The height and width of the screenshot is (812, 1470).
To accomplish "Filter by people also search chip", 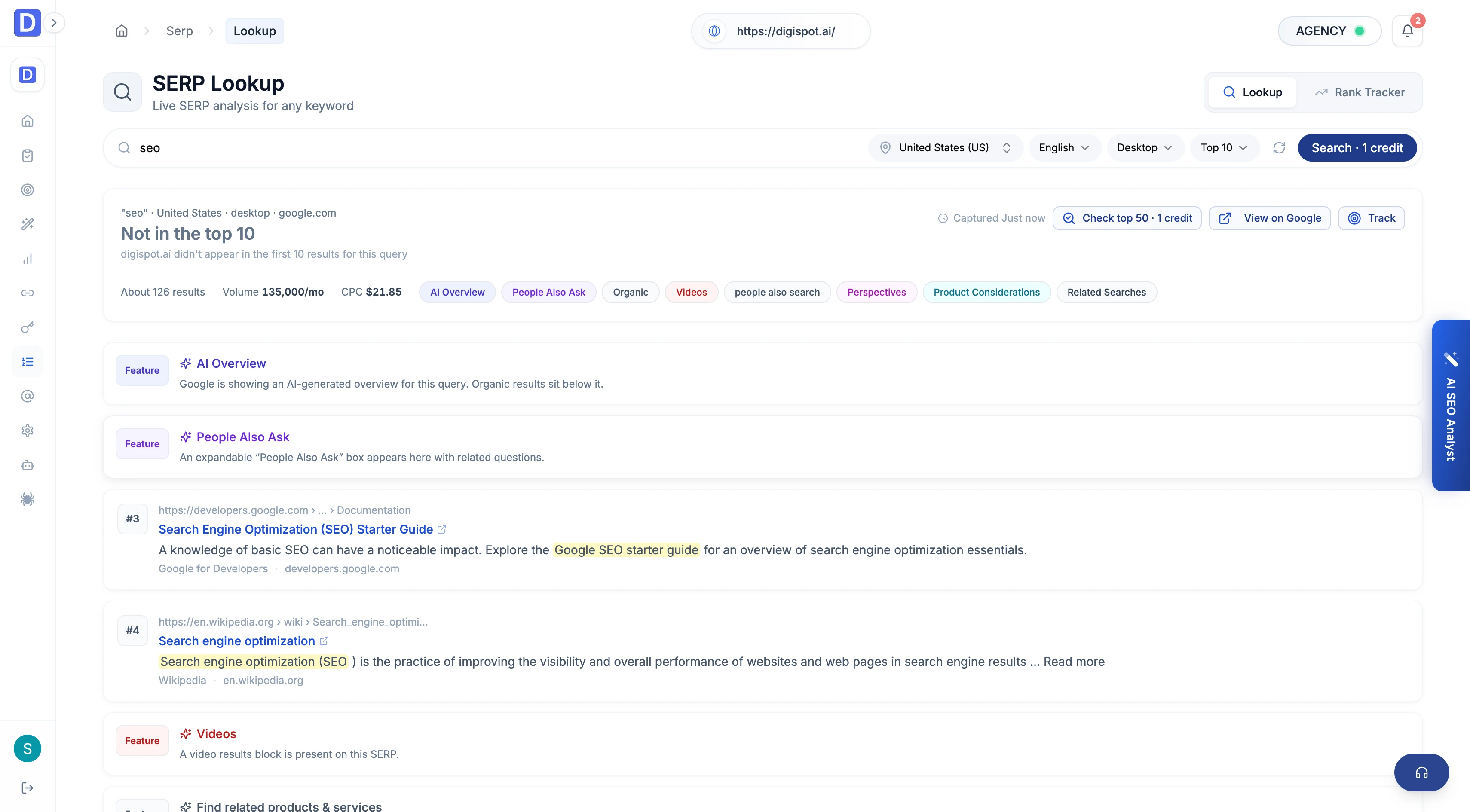I will pos(777,292).
